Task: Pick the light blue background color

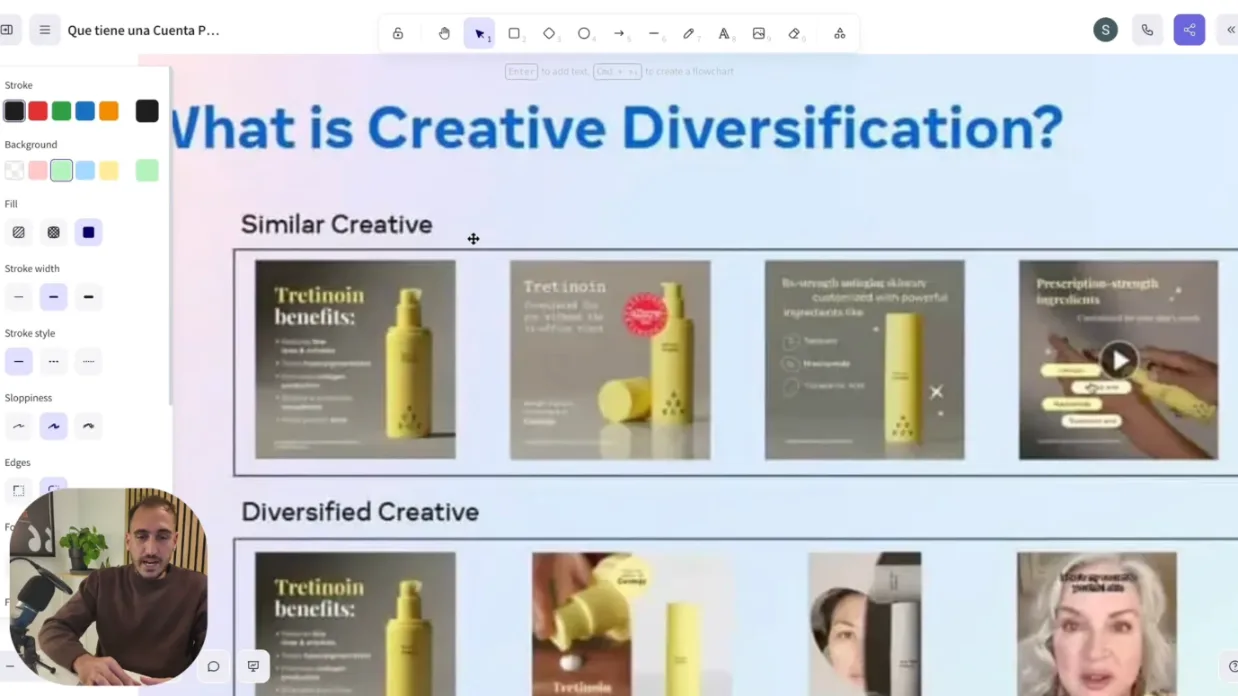Action: (85, 170)
